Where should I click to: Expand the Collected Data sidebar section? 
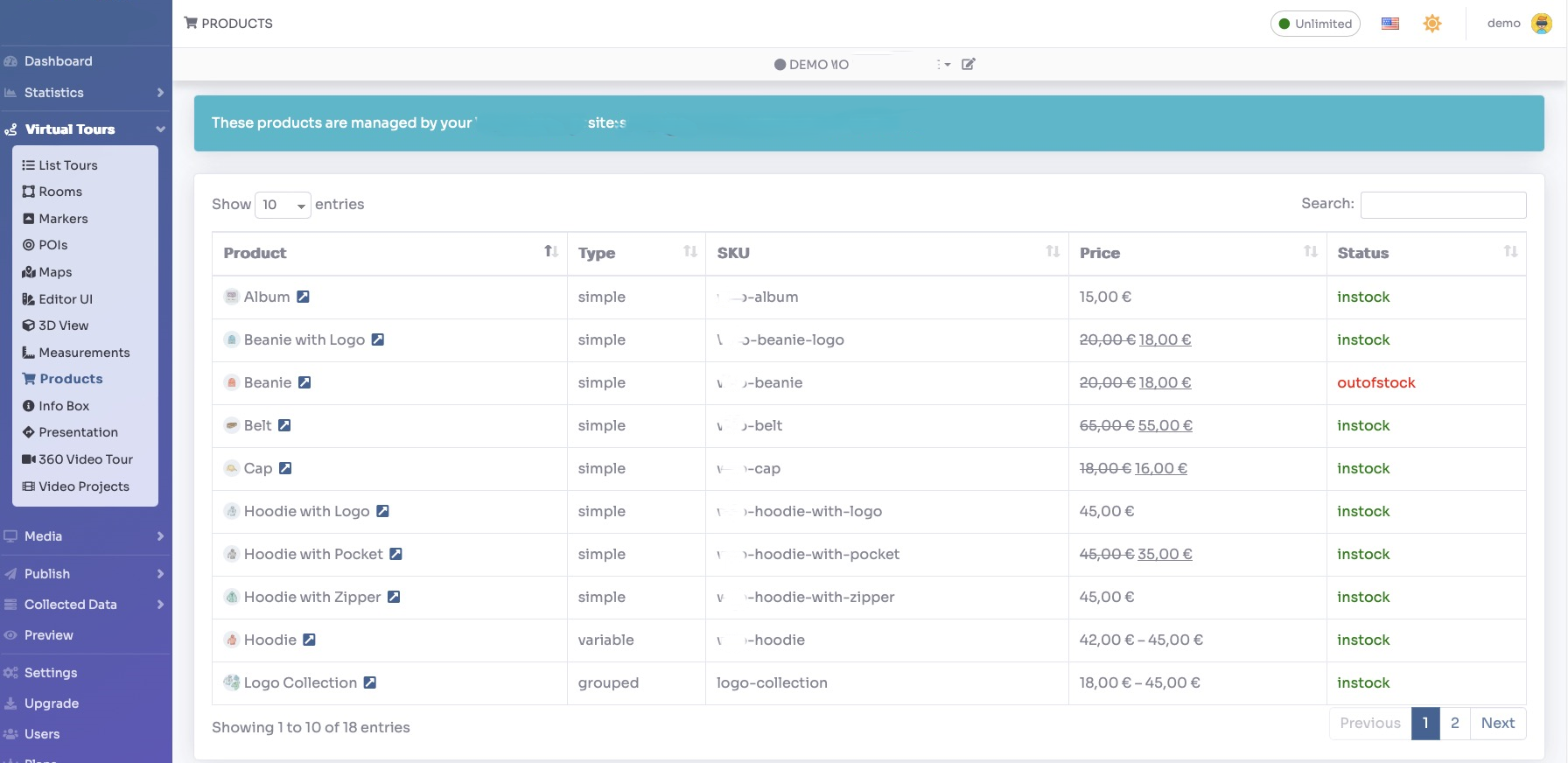coord(85,605)
